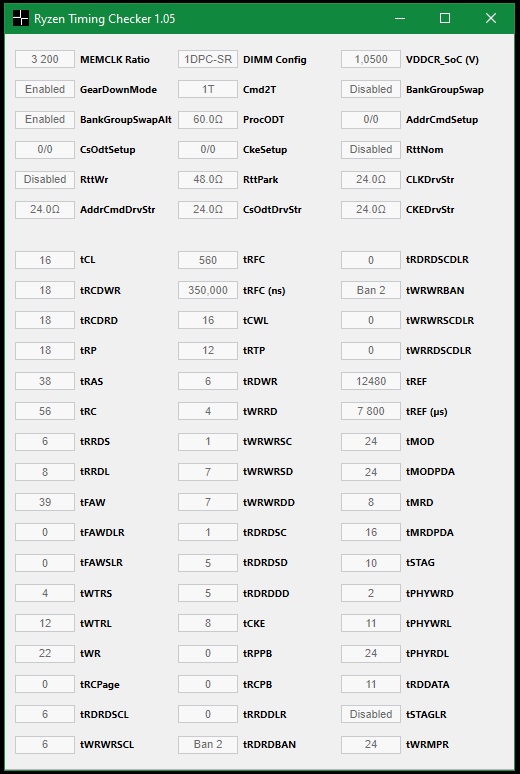Select the tRP value field
The image size is (520, 774).
[x=45, y=350]
